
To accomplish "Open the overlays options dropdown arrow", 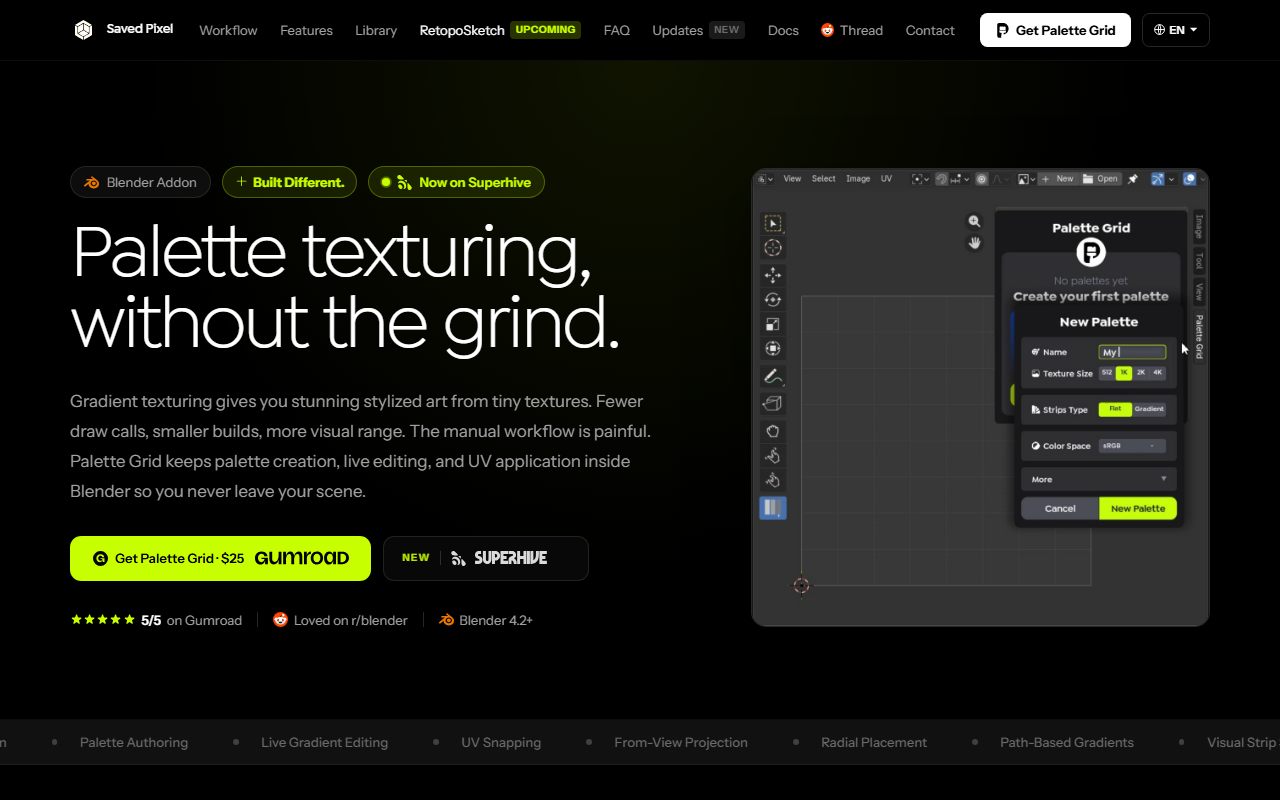I will coord(1203,179).
